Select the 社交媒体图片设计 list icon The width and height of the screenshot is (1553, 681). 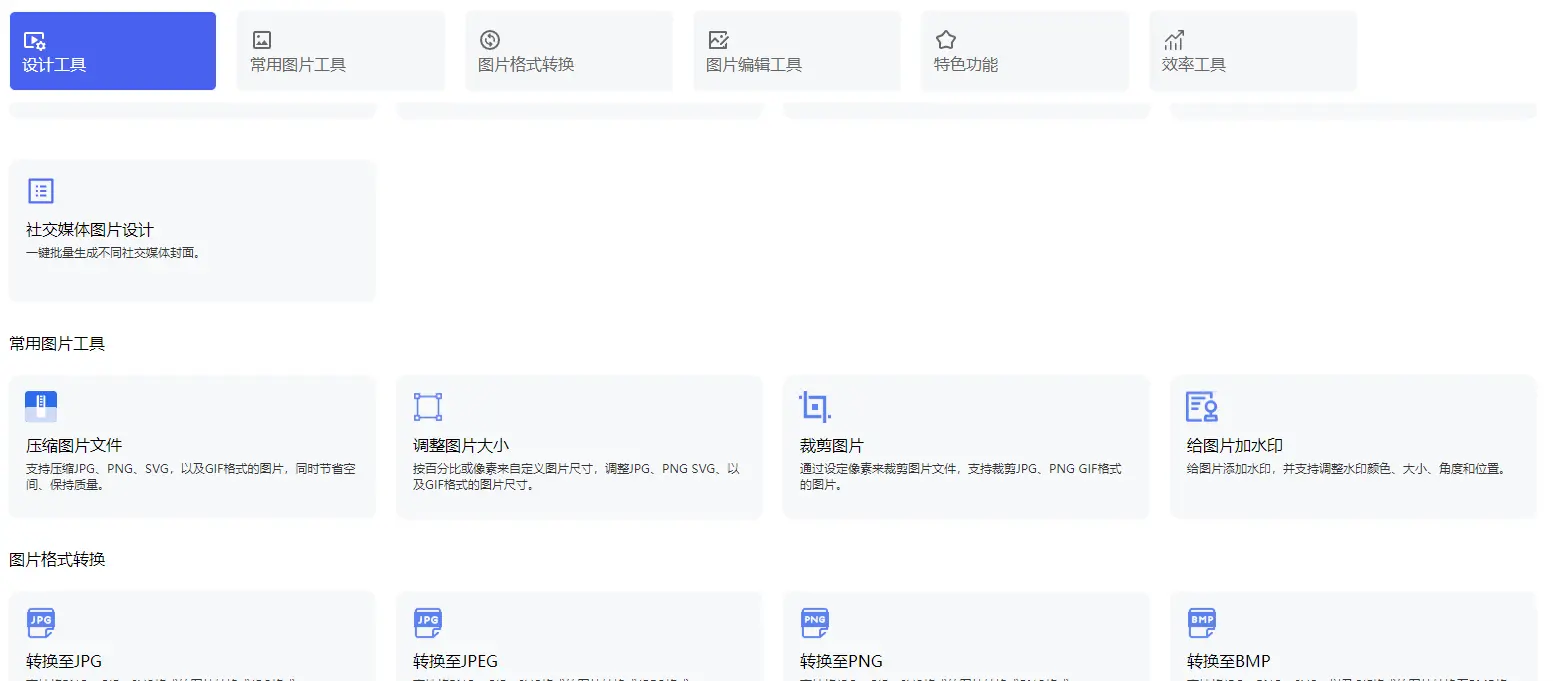(40, 190)
